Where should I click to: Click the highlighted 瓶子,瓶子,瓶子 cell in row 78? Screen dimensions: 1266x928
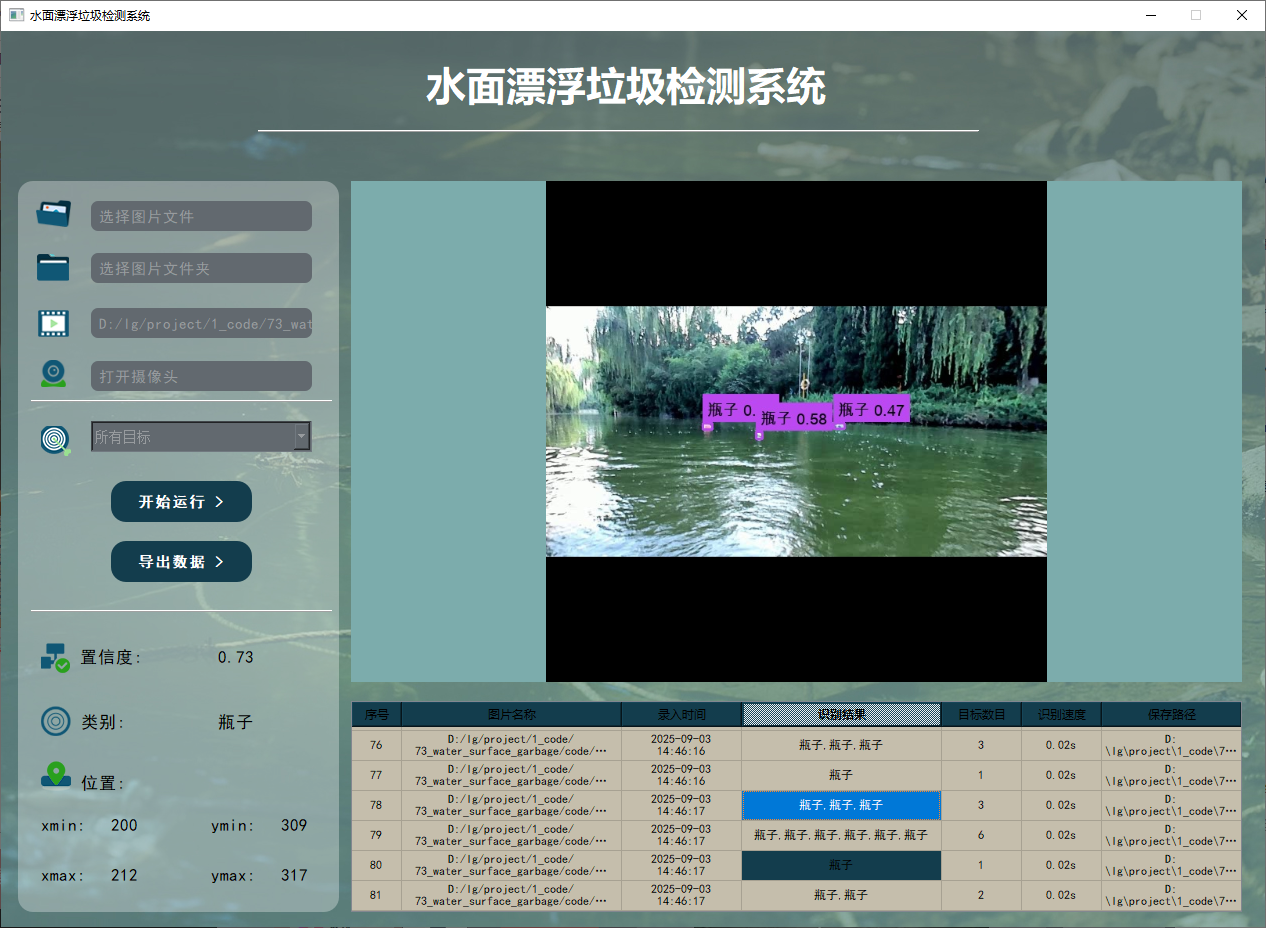[841, 805]
